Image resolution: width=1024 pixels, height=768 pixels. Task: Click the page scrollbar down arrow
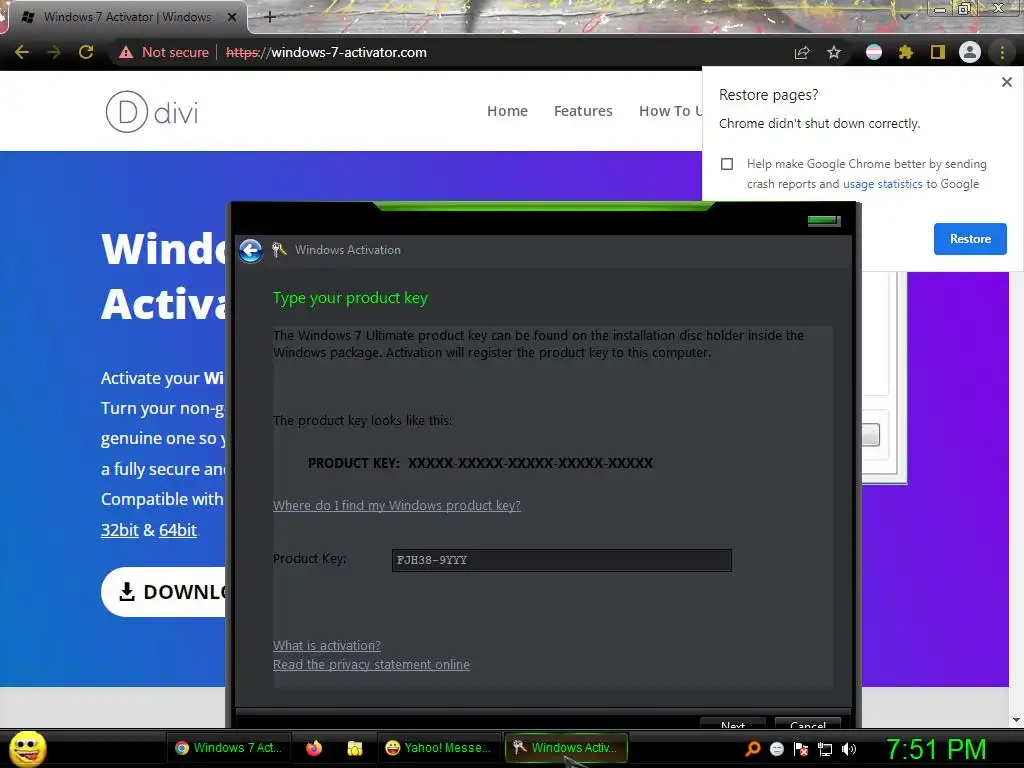(x=1016, y=720)
